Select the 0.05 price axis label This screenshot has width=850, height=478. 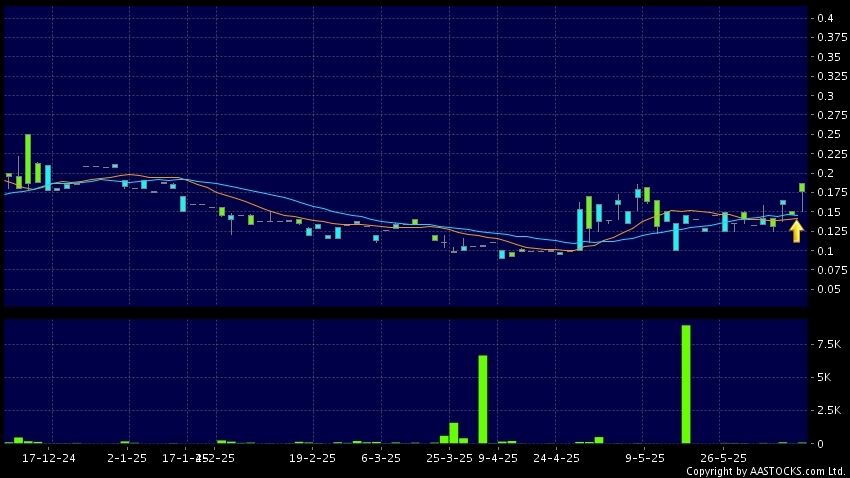pyautogui.click(x=829, y=289)
